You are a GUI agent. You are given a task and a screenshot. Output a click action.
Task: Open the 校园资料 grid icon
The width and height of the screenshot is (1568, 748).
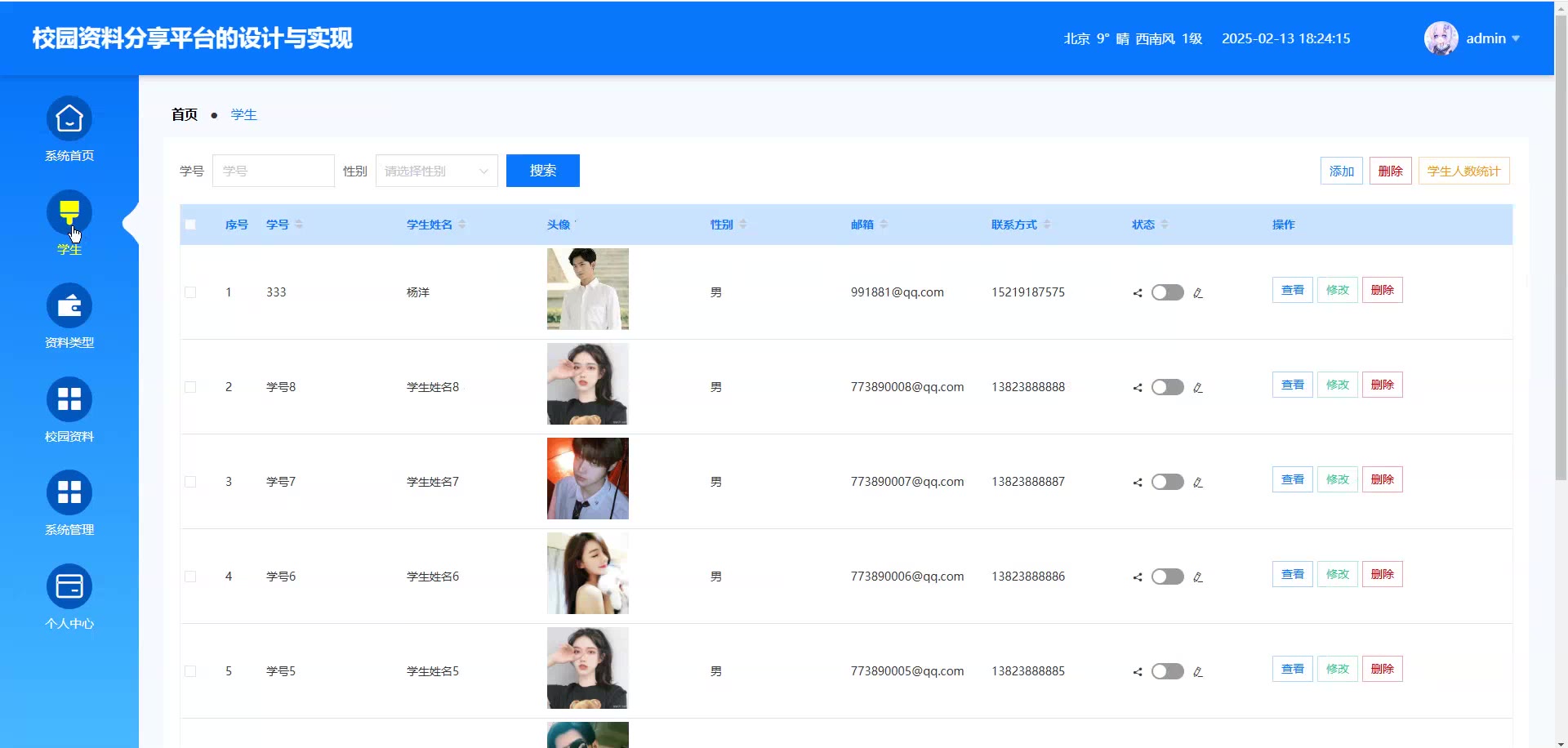pyautogui.click(x=69, y=399)
